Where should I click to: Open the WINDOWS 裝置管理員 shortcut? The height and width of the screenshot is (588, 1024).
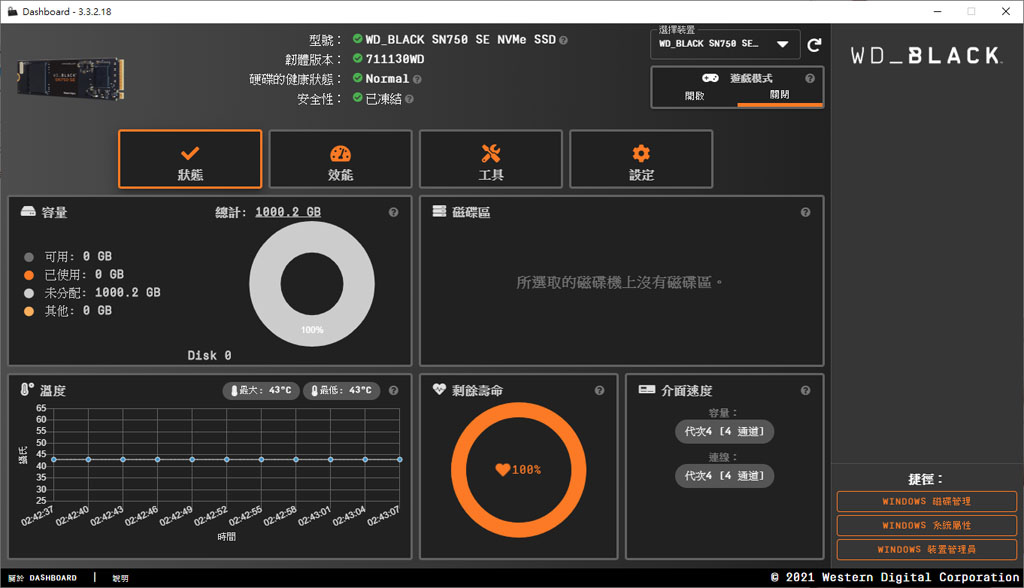[927, 549]
